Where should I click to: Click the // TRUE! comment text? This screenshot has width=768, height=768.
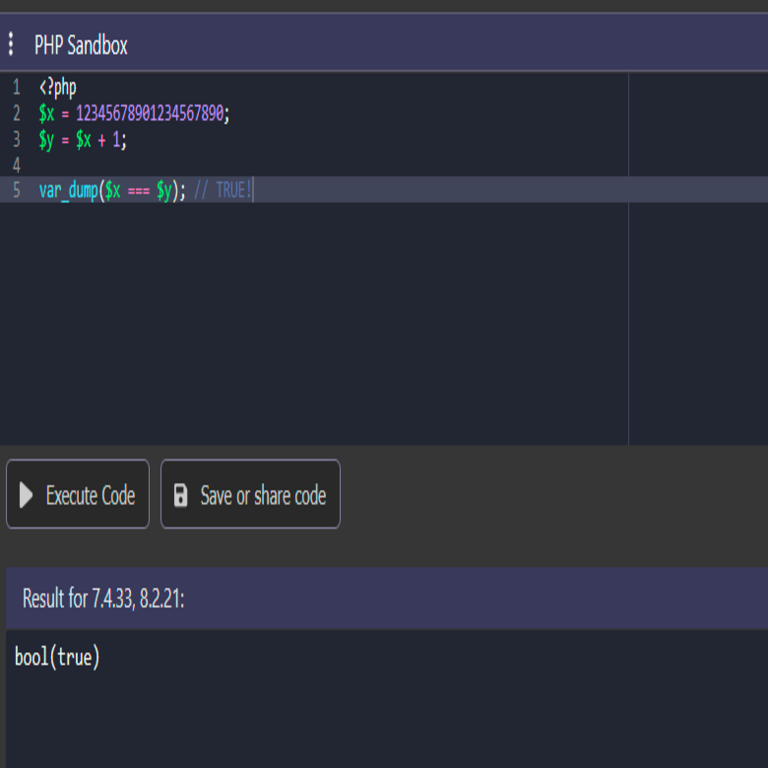[223, 190]
